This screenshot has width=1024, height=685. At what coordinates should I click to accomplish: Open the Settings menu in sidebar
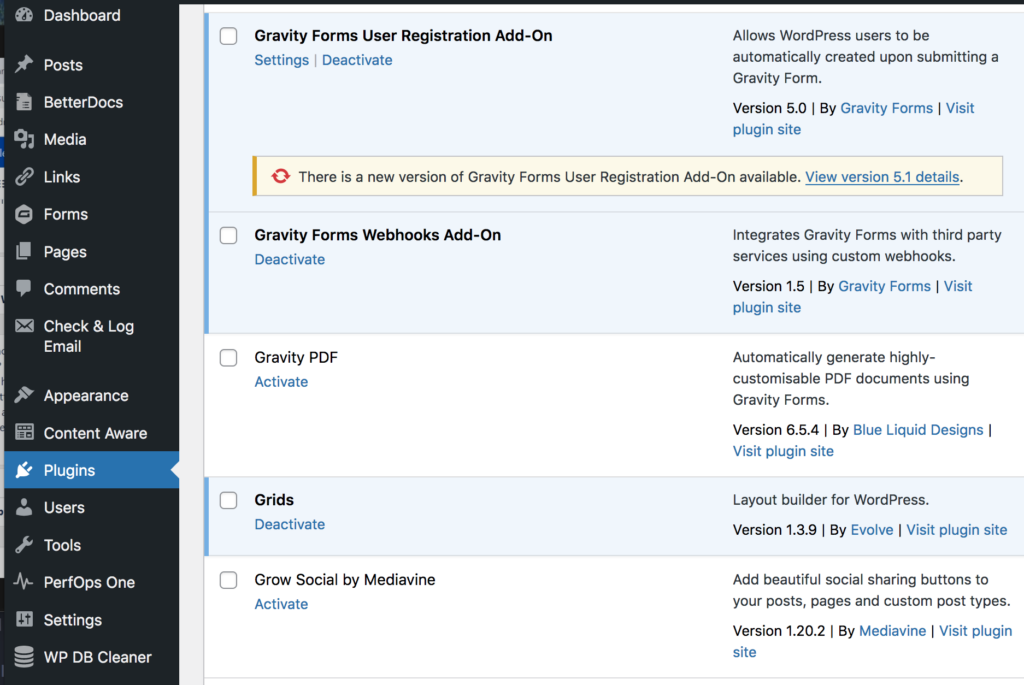click(72, 620)
